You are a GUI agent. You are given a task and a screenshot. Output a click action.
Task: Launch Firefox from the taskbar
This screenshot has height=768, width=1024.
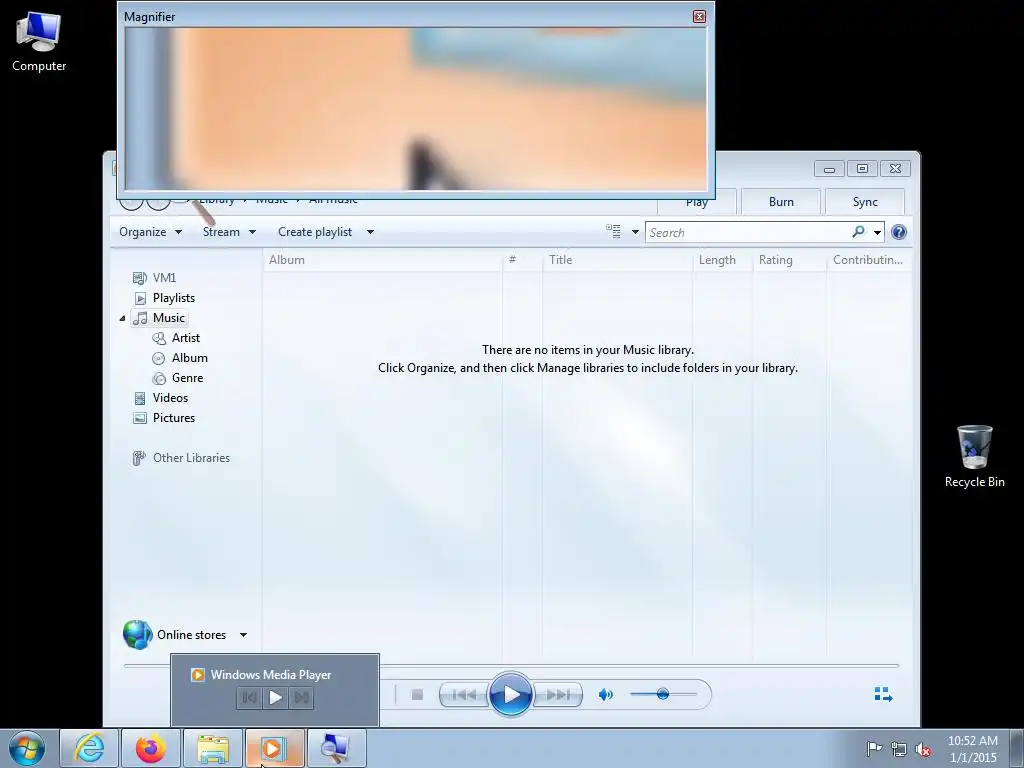pyautogui.click(x=150, y=748)
